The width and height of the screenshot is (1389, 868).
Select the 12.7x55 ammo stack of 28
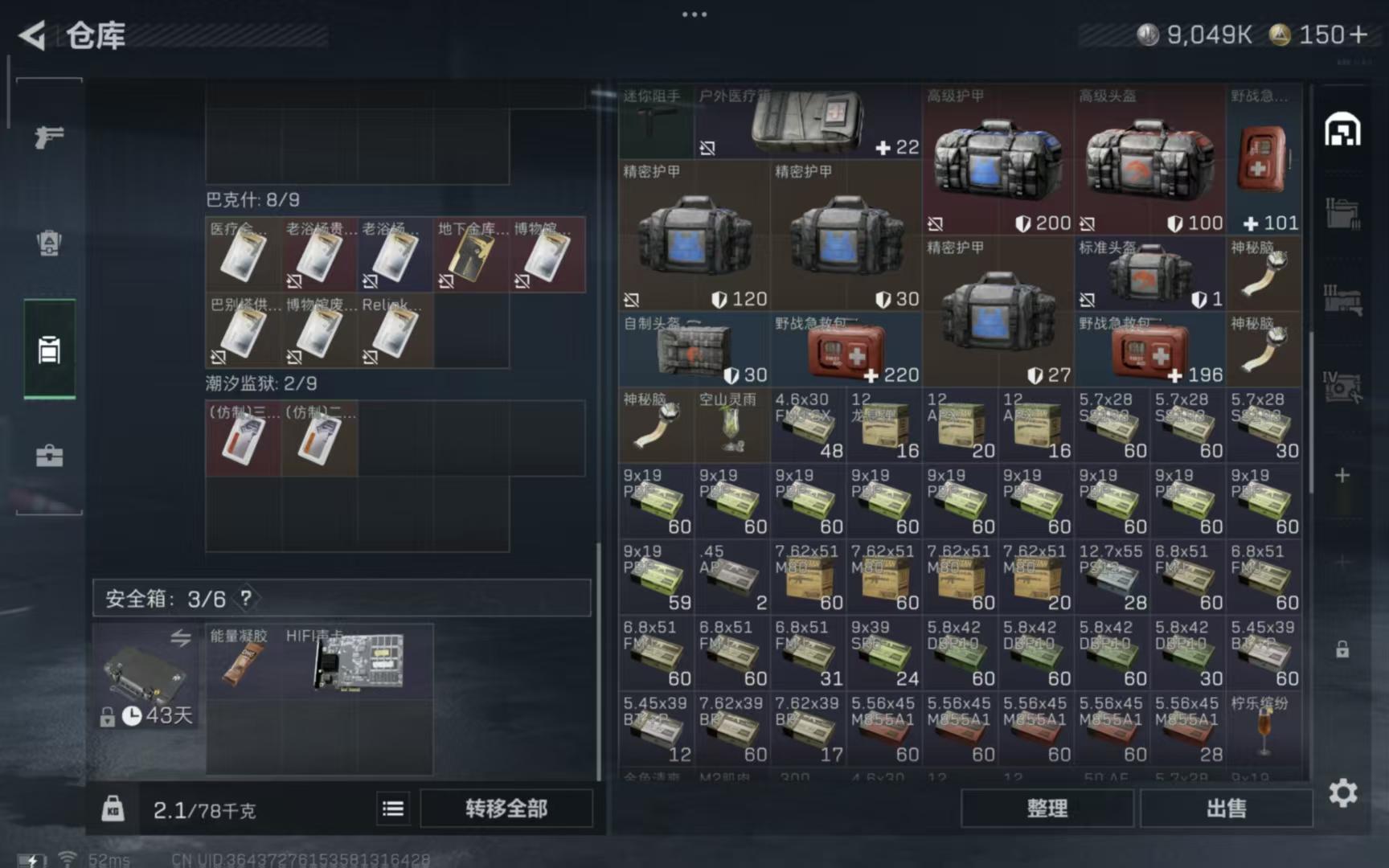click(1112, 577)
